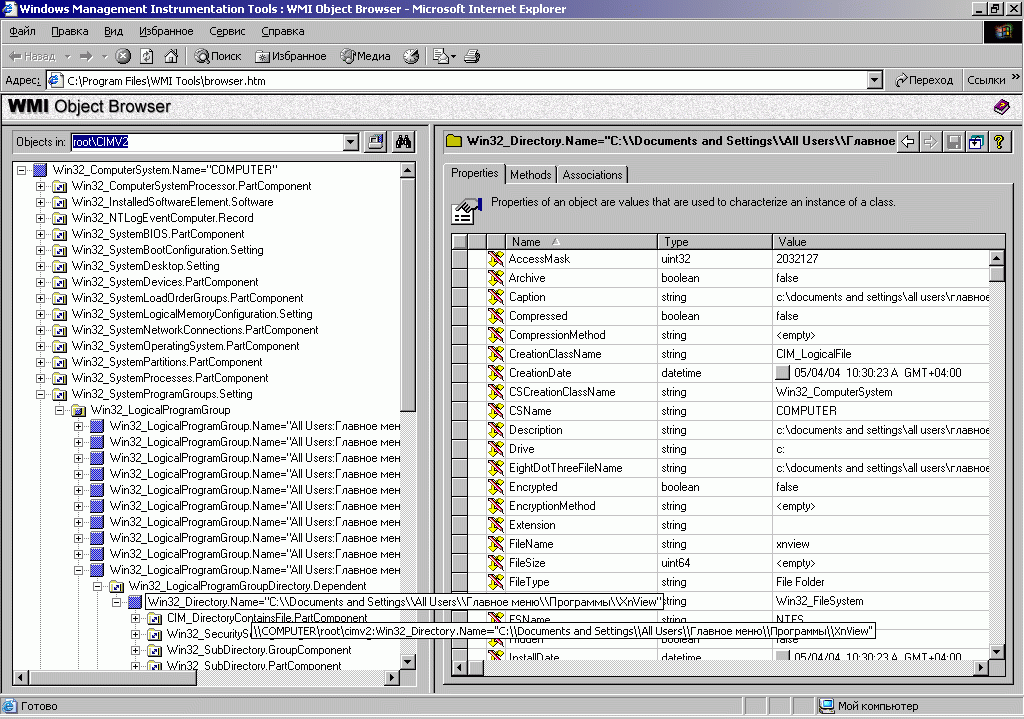Open the Справка menu
Image resolution: width=1024 pixels, height=719 pixels.
point(283,31)
